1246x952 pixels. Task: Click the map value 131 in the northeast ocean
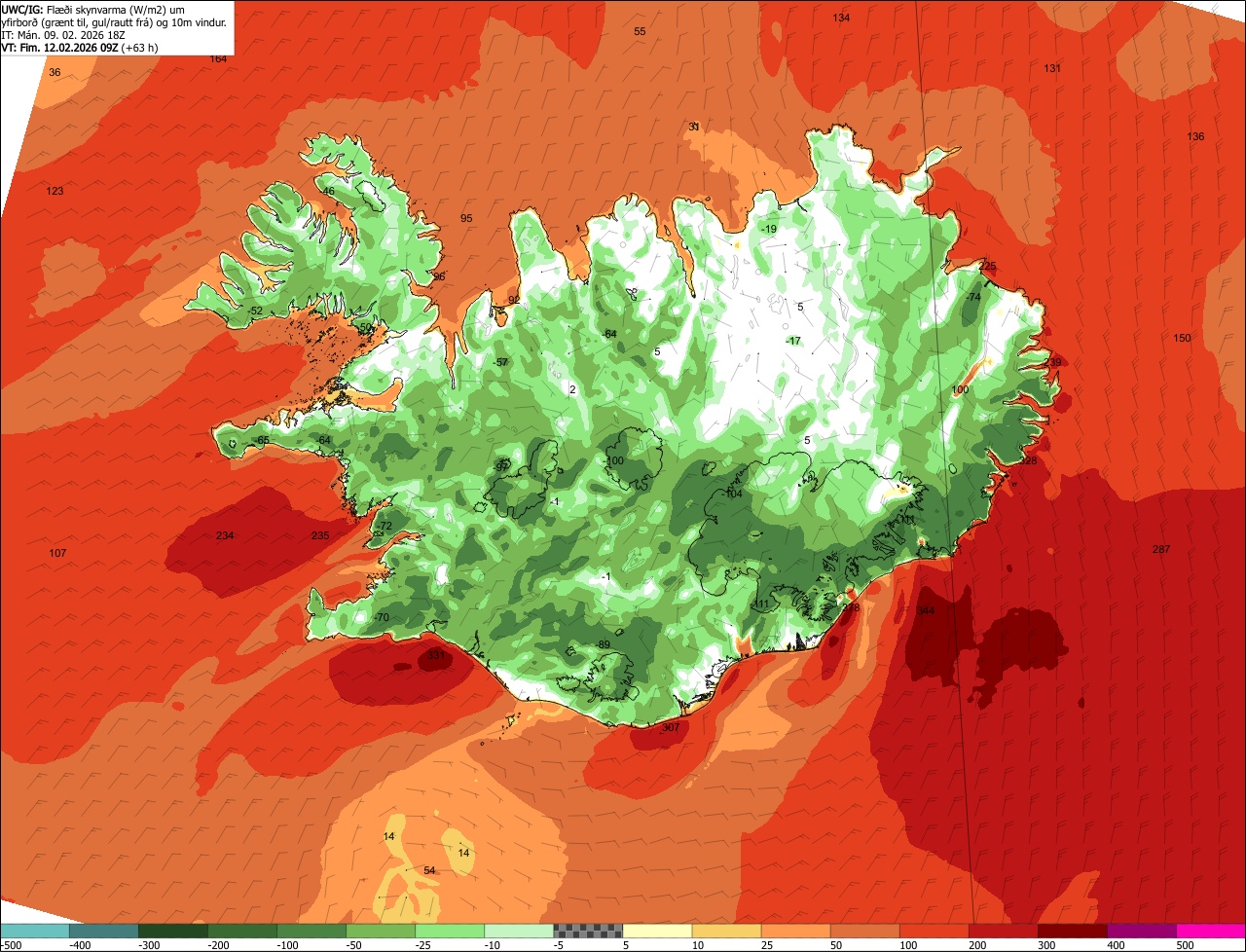pyautogui.click(x=1052, y=68)
